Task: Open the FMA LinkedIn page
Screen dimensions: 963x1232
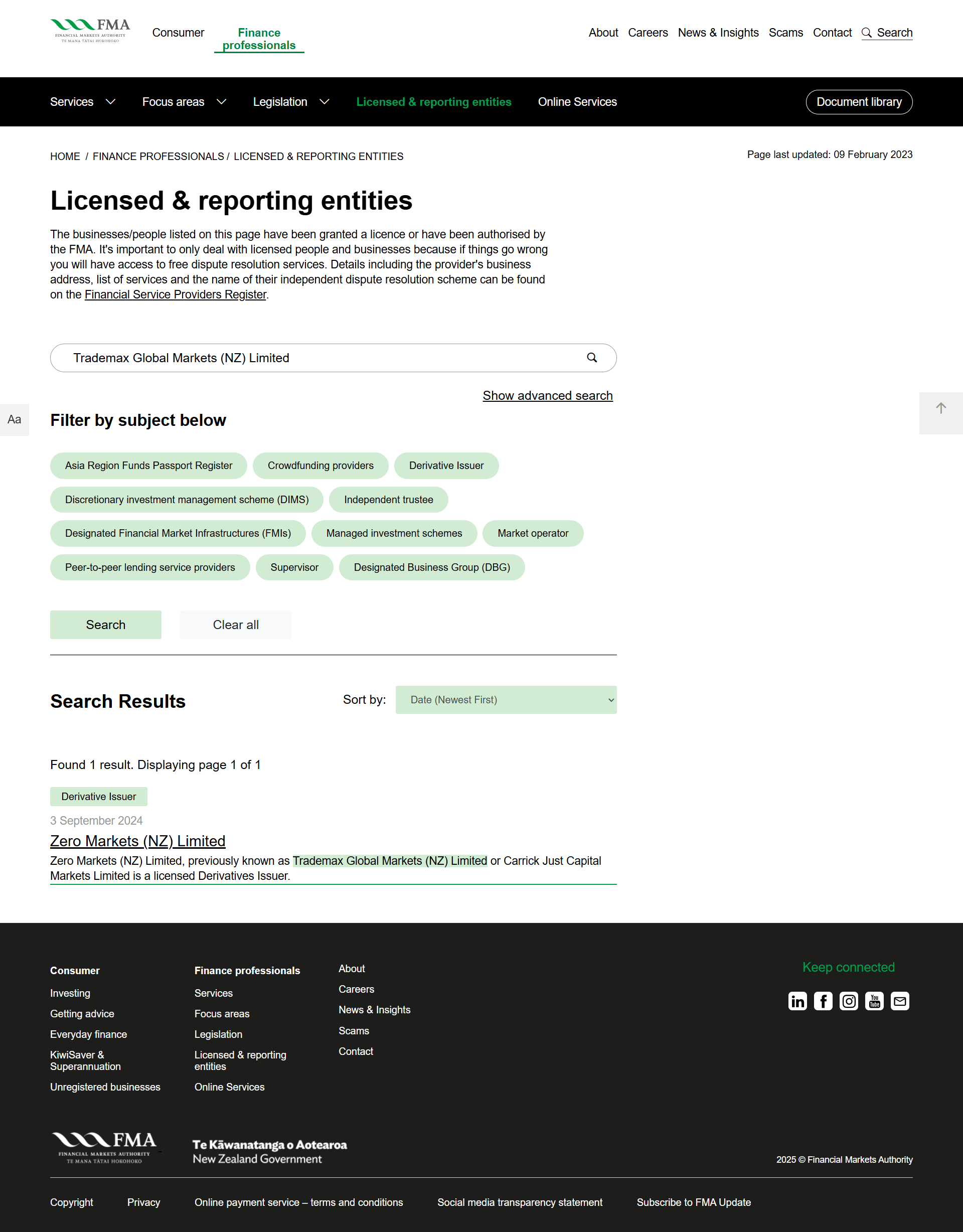Action: click(x=797, y=1001)
